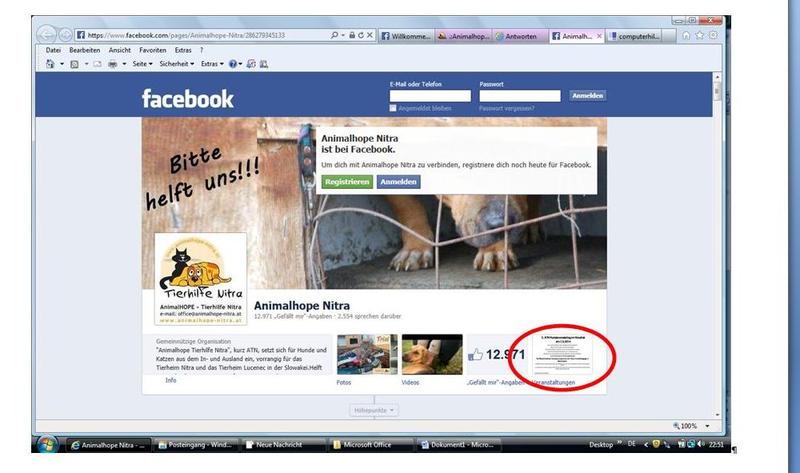Click the volume speaker tray icon
This screenshot has width=800, height=473.
point(701,444)
